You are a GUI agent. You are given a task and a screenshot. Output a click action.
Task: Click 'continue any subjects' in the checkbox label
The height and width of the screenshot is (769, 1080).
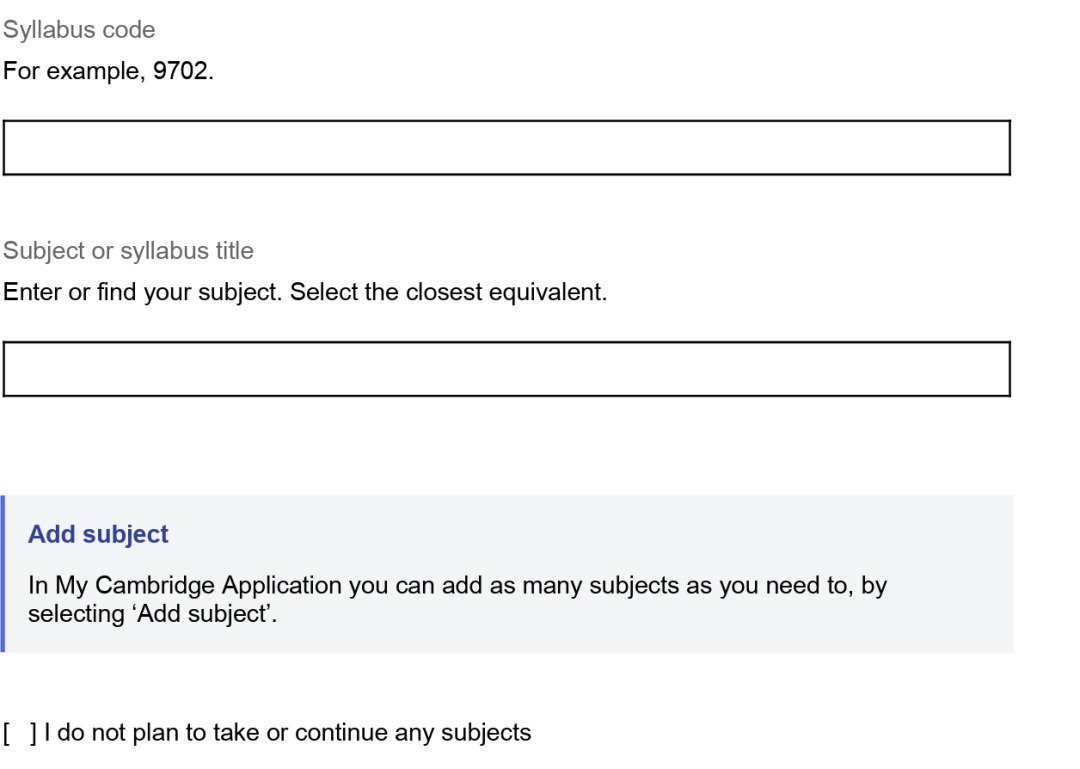413,733
